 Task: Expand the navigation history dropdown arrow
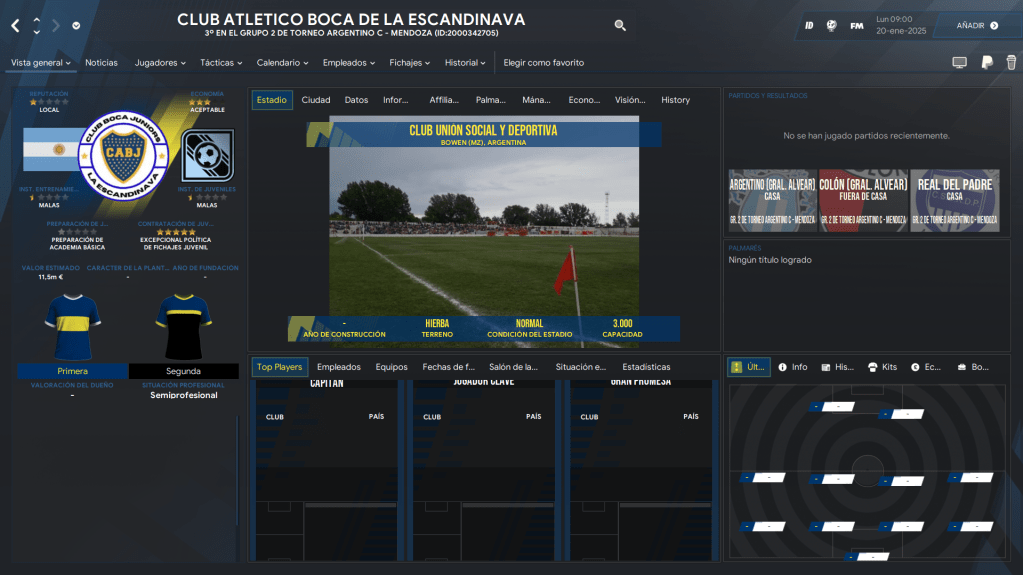click(77, 26)
